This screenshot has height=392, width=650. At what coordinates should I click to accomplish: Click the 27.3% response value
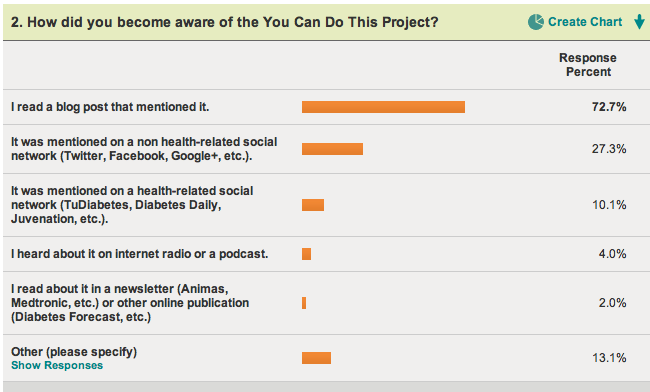click(609, 149)
